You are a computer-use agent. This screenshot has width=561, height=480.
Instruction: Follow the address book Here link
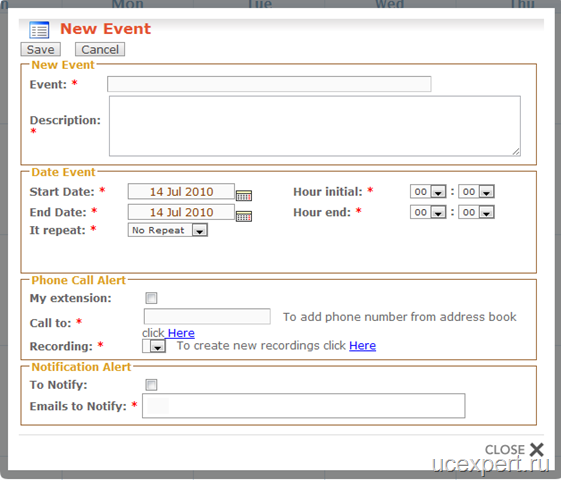click(x=181, y=333)
